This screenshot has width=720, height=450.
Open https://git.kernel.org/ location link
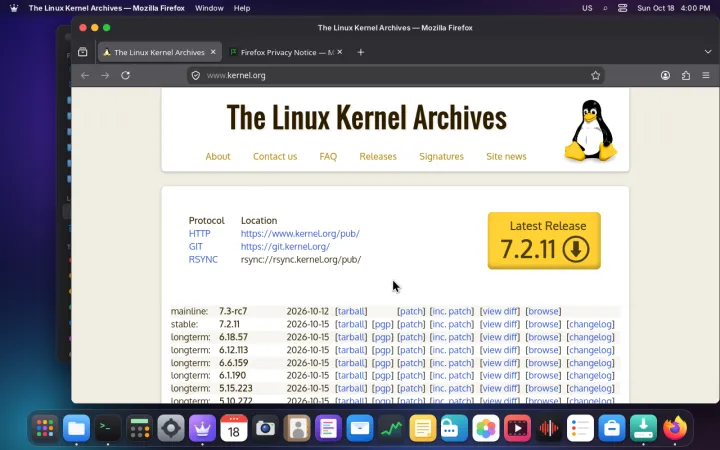pyautogui.click(x=285, y=246)
